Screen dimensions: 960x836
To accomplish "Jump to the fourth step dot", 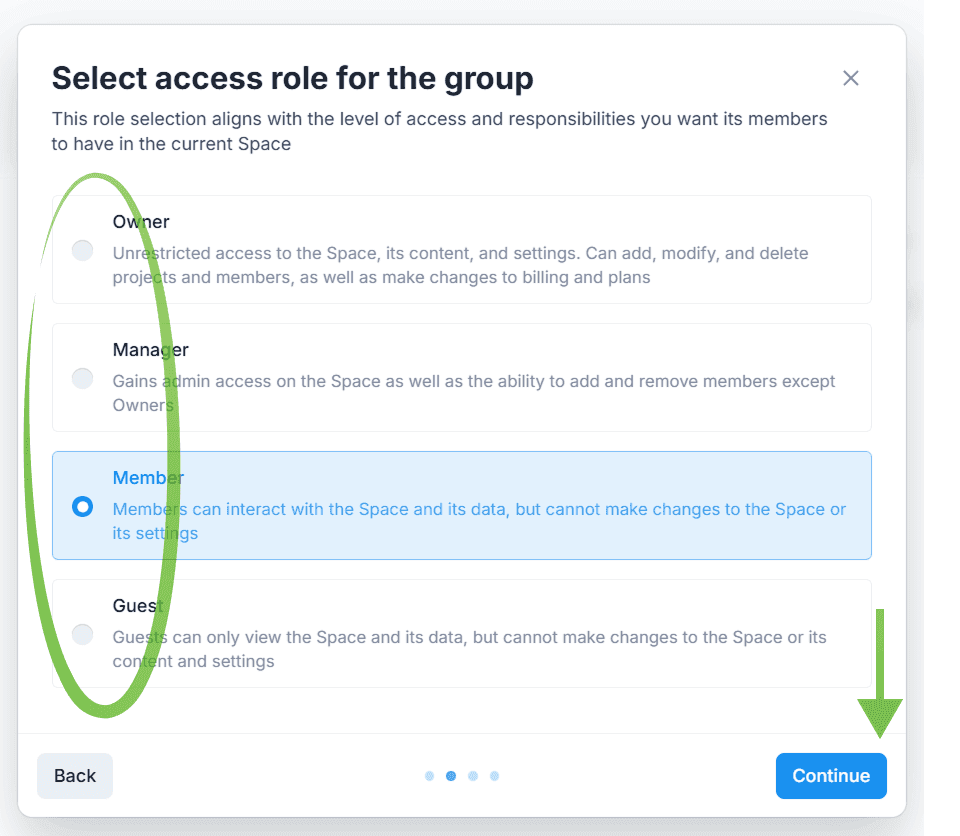I will pos(494,776).
